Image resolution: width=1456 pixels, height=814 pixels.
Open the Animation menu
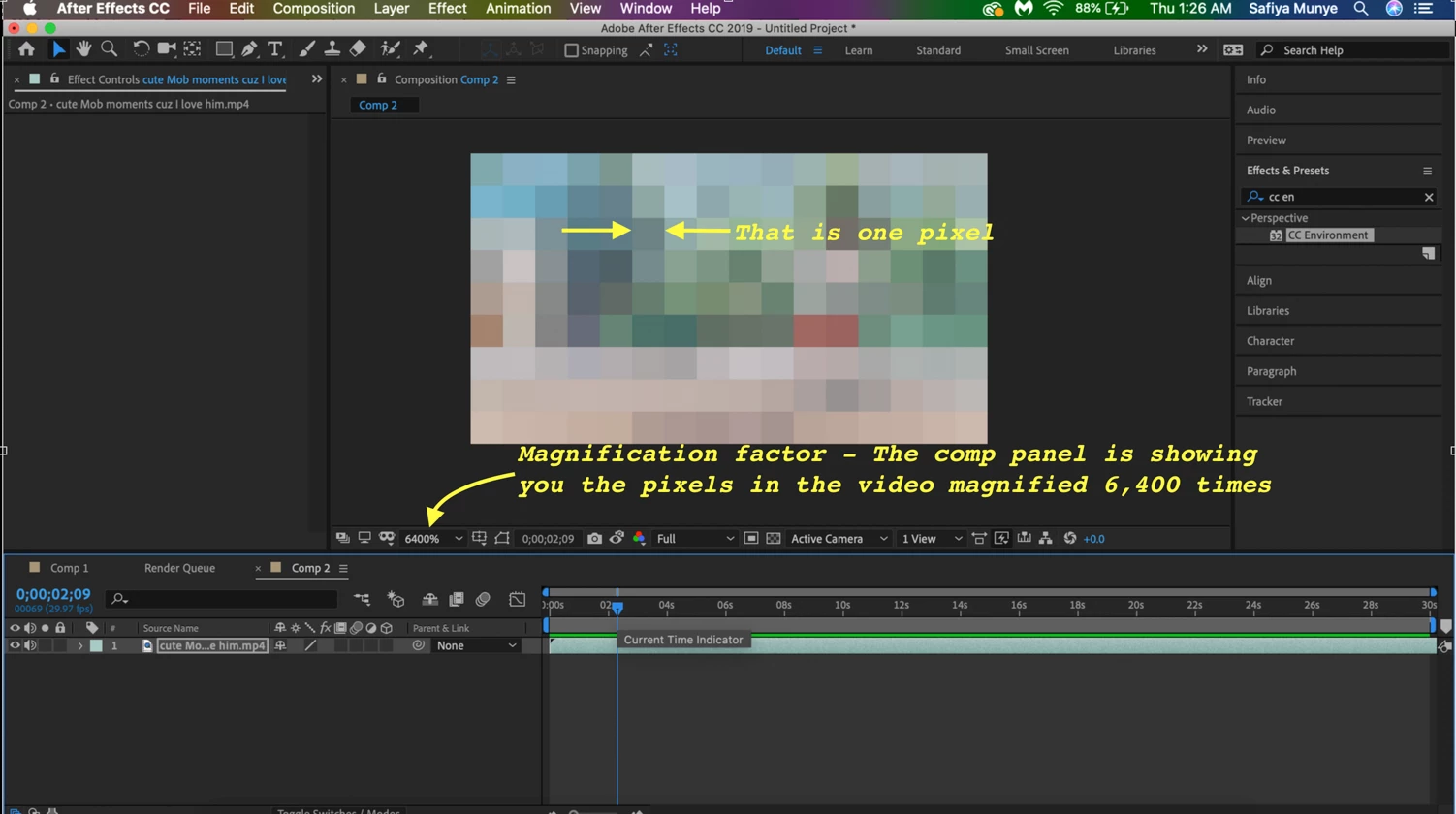pyautogui.click(x=518, y=9)
